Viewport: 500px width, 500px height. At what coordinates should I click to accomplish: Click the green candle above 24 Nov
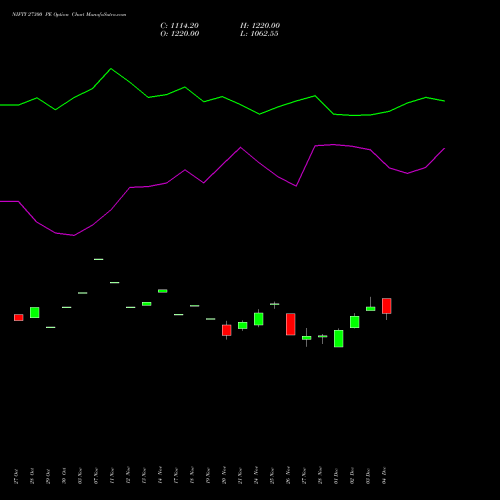259,319
